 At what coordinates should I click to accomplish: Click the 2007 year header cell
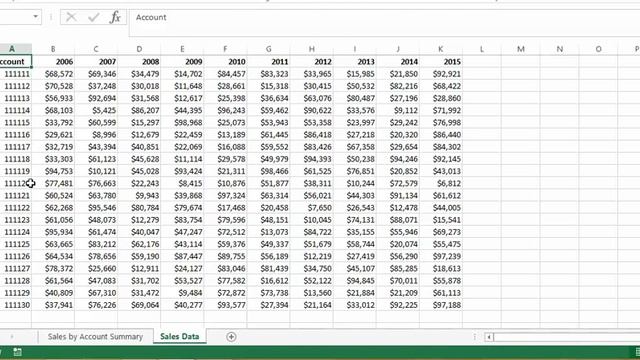tap(96, 62)
